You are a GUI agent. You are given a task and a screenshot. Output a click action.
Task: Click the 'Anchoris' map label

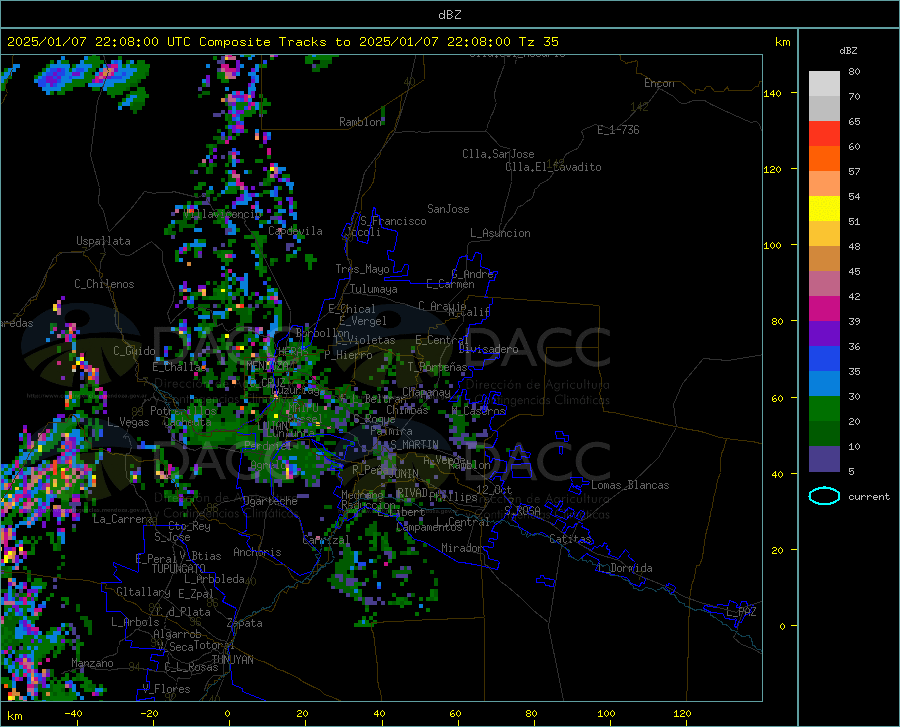[x=257, y=552]
